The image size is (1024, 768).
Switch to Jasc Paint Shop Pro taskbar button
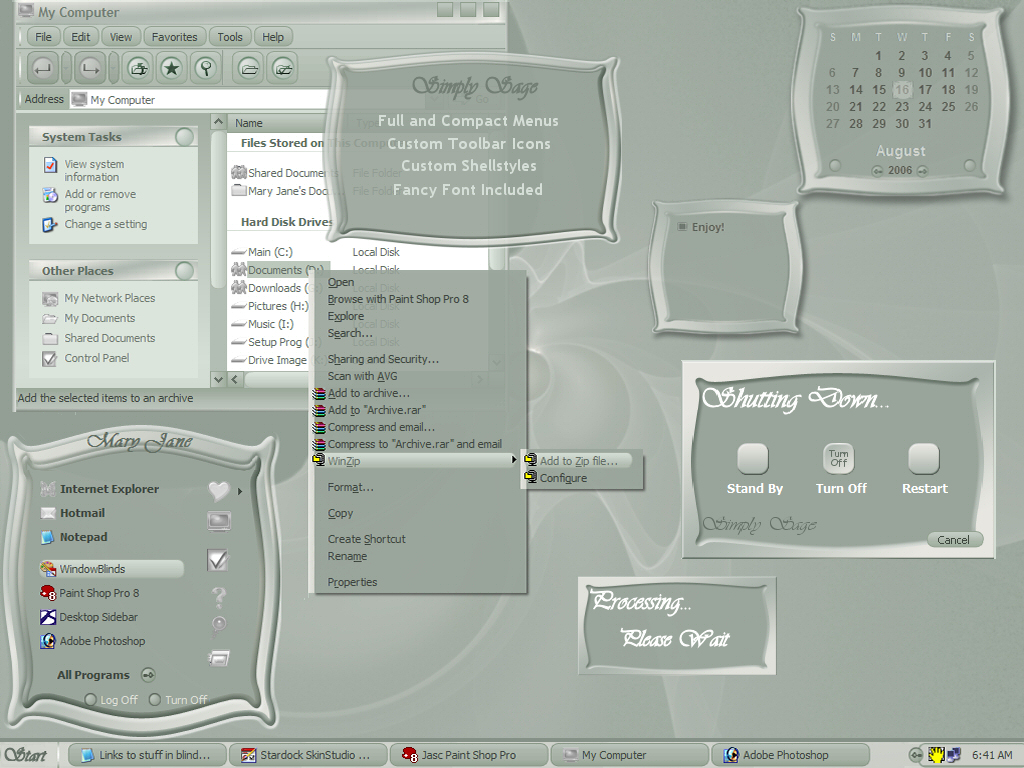click(x=468, y=755)
